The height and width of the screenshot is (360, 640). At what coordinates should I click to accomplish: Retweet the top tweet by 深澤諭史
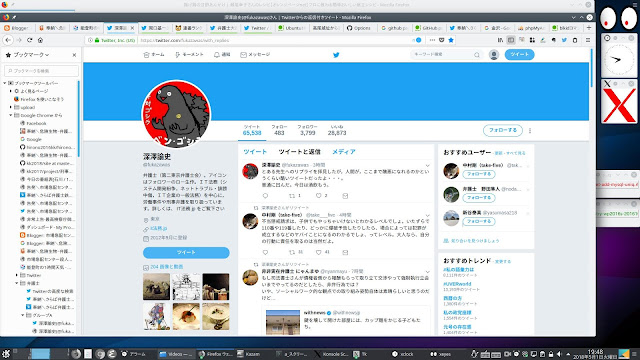[x=292, y=196]
